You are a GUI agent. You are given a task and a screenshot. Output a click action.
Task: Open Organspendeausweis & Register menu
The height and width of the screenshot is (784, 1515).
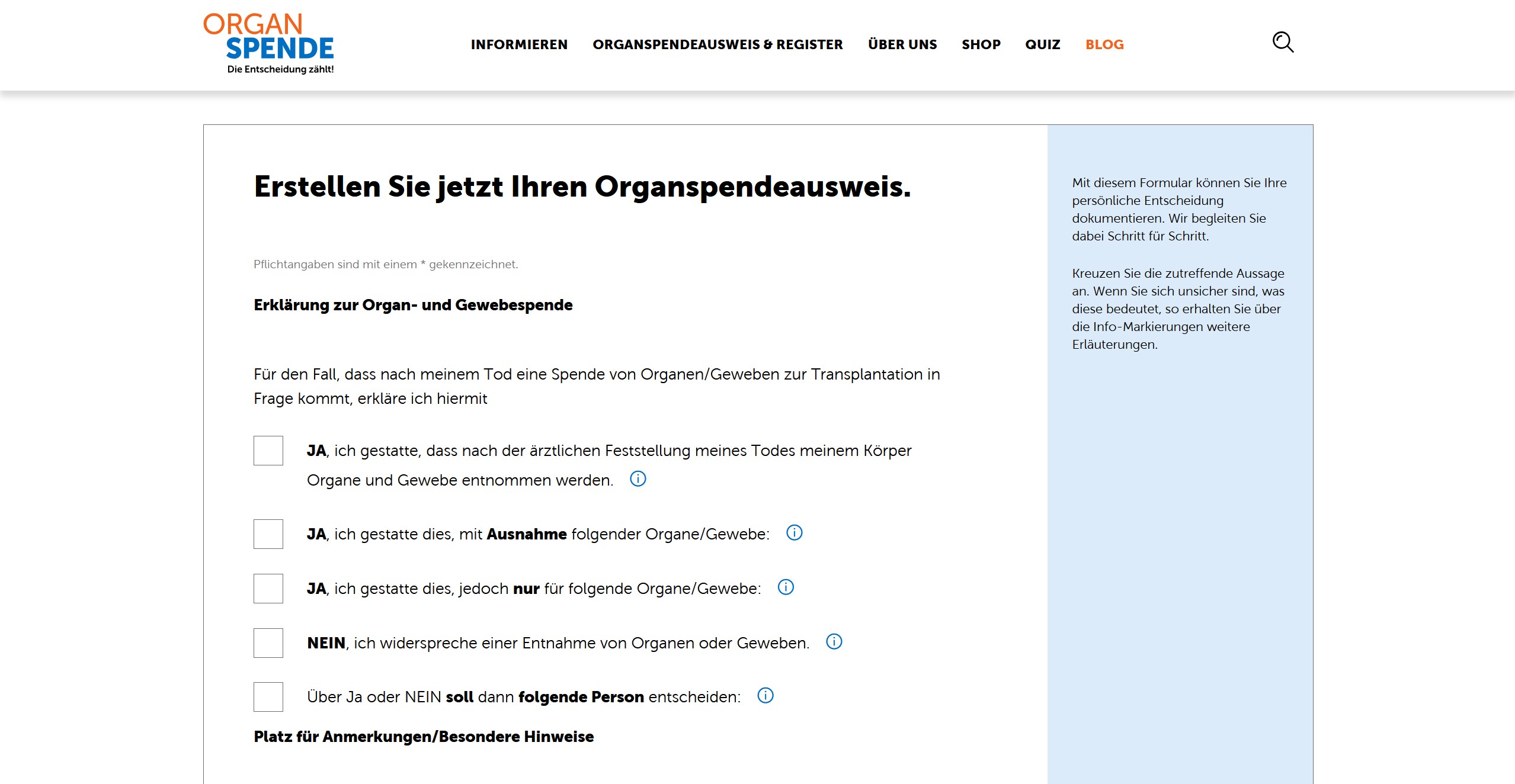718,44
